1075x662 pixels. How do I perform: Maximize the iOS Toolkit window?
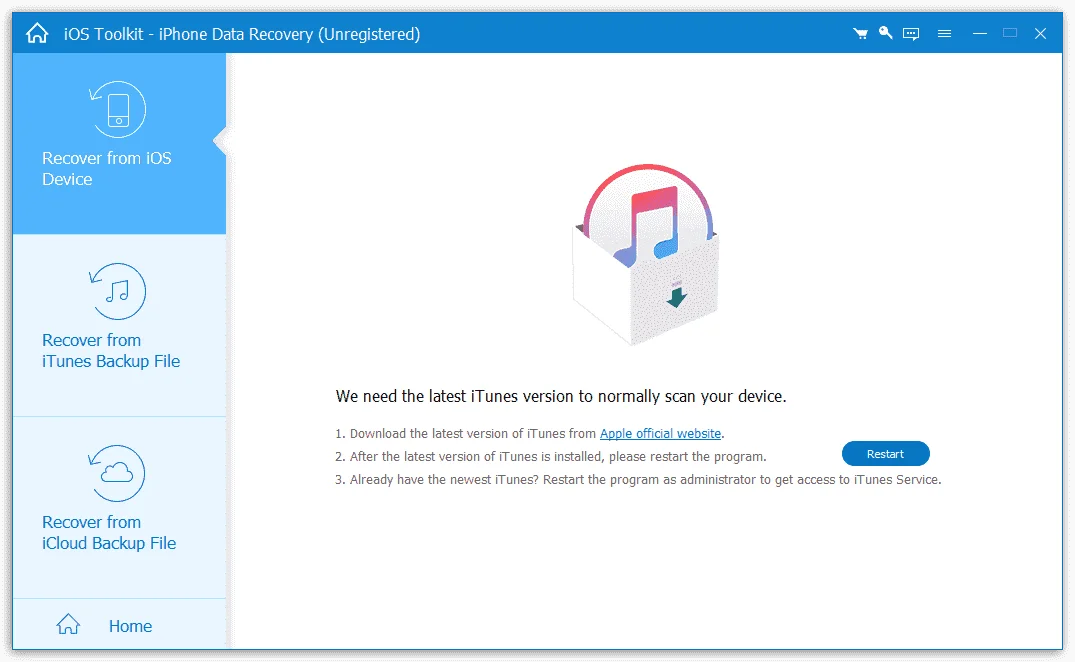tap(1010, 33)
